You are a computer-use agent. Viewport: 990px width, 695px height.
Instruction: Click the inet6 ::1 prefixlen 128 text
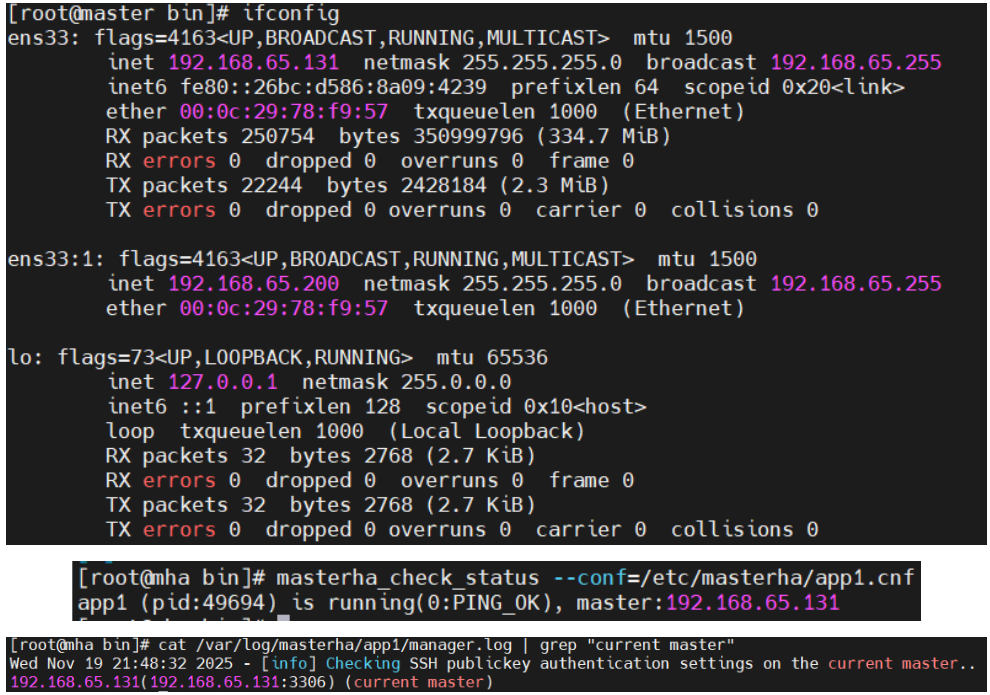point(253,407)
